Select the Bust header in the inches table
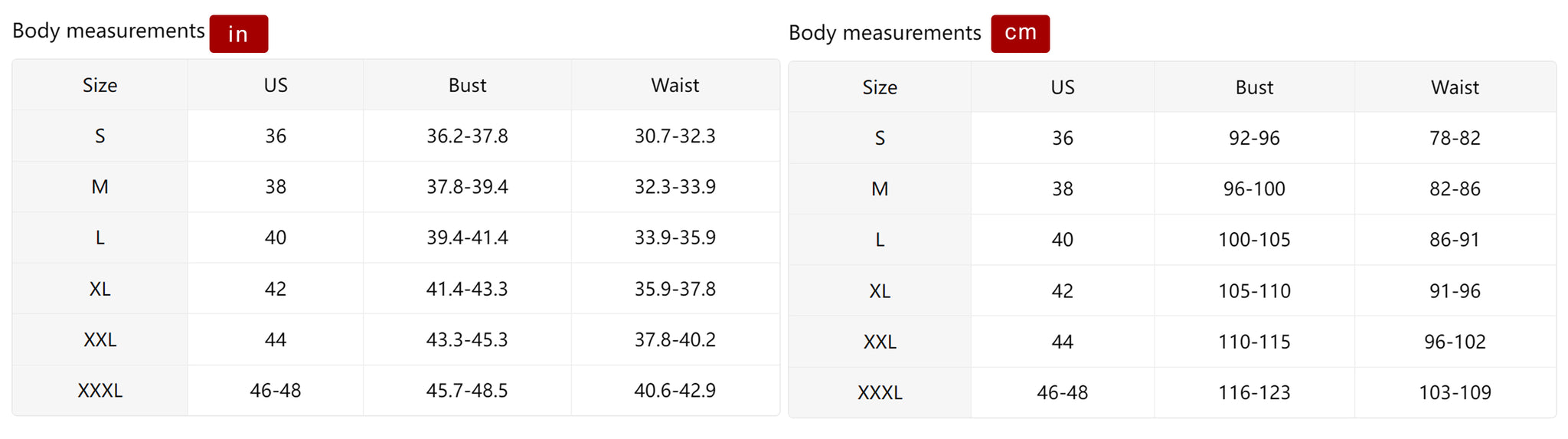 pyautogui.click(x=467, y=85)
